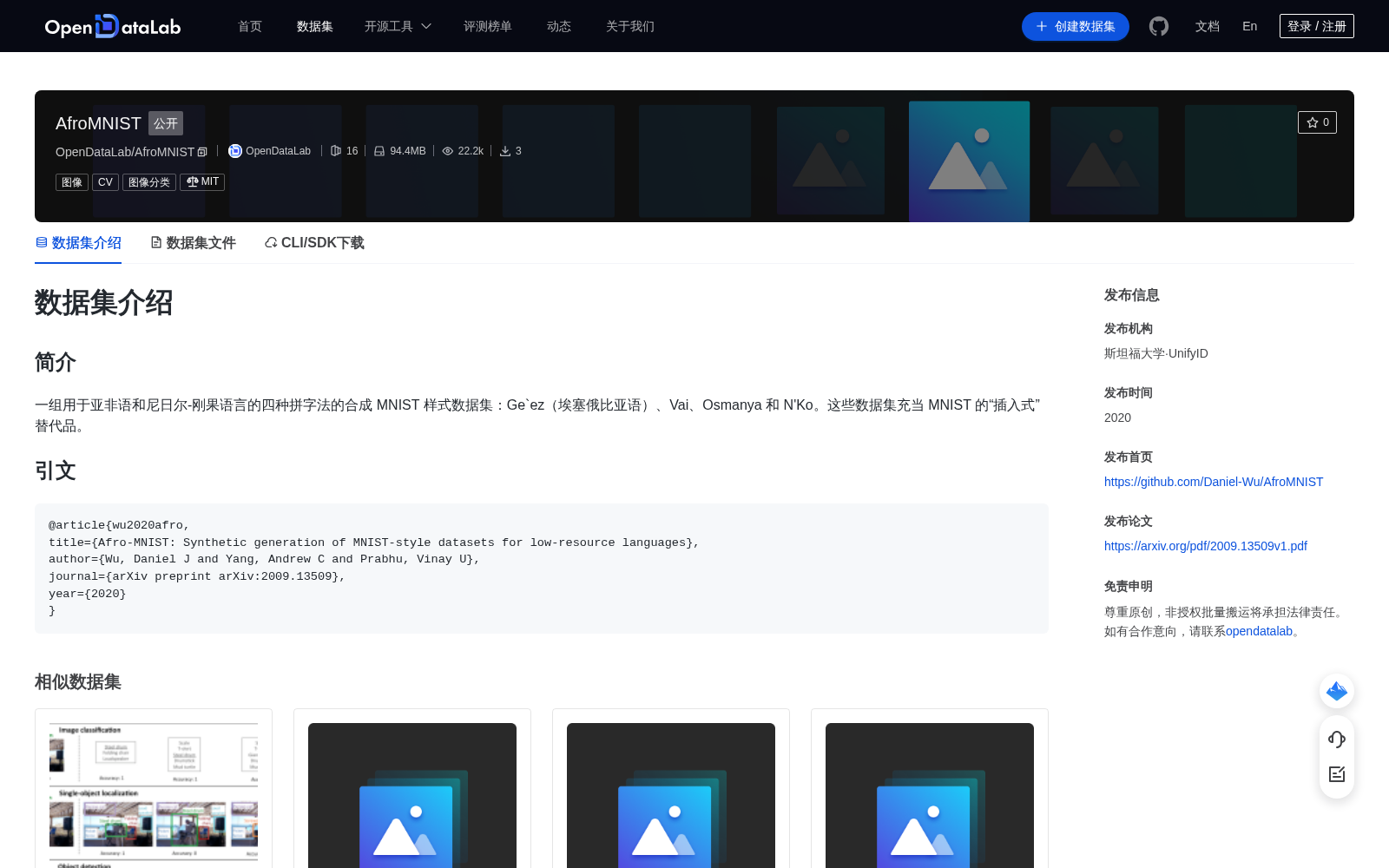Switch to the CLI/SDK下载 tab
Viewport: 1389px width, 868px height.
tap(314, 243)
